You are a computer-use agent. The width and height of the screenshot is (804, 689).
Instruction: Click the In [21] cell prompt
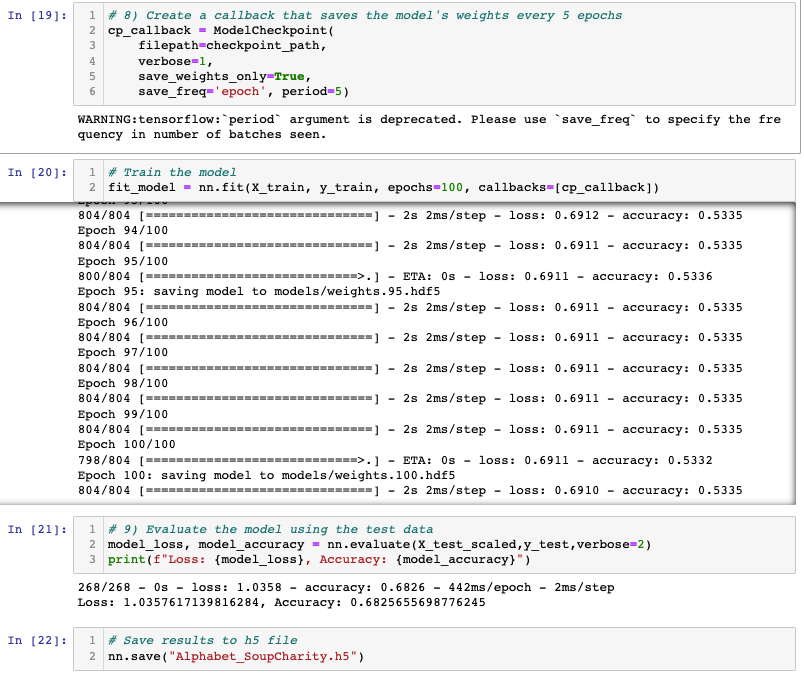tap(37, 529)
